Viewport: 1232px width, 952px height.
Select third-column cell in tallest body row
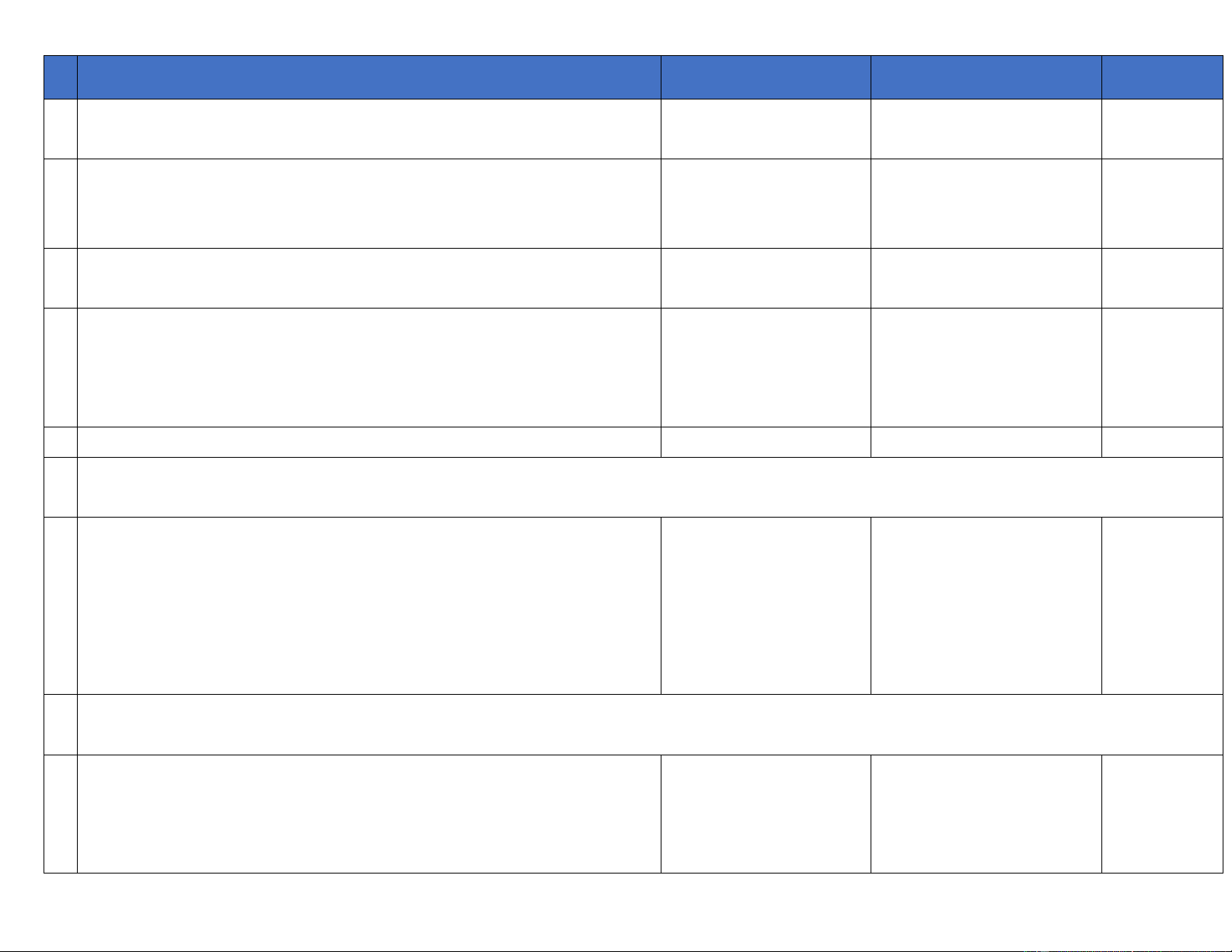(x=766, y=605)
